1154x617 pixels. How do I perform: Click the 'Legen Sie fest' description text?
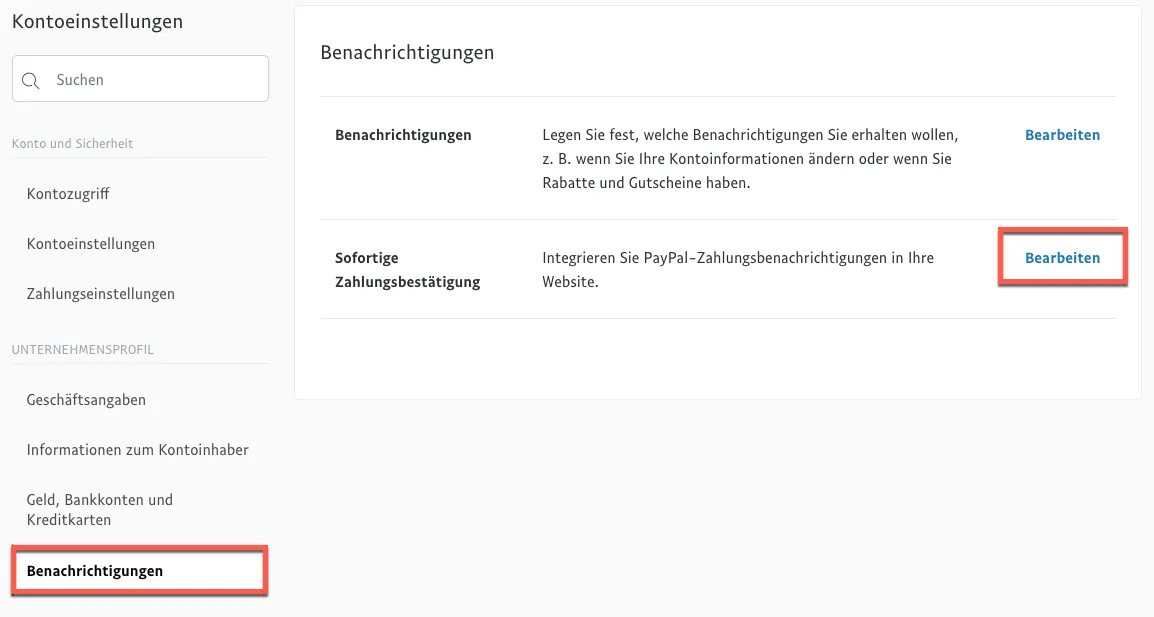pyautogui.click(x=751, y=159)
